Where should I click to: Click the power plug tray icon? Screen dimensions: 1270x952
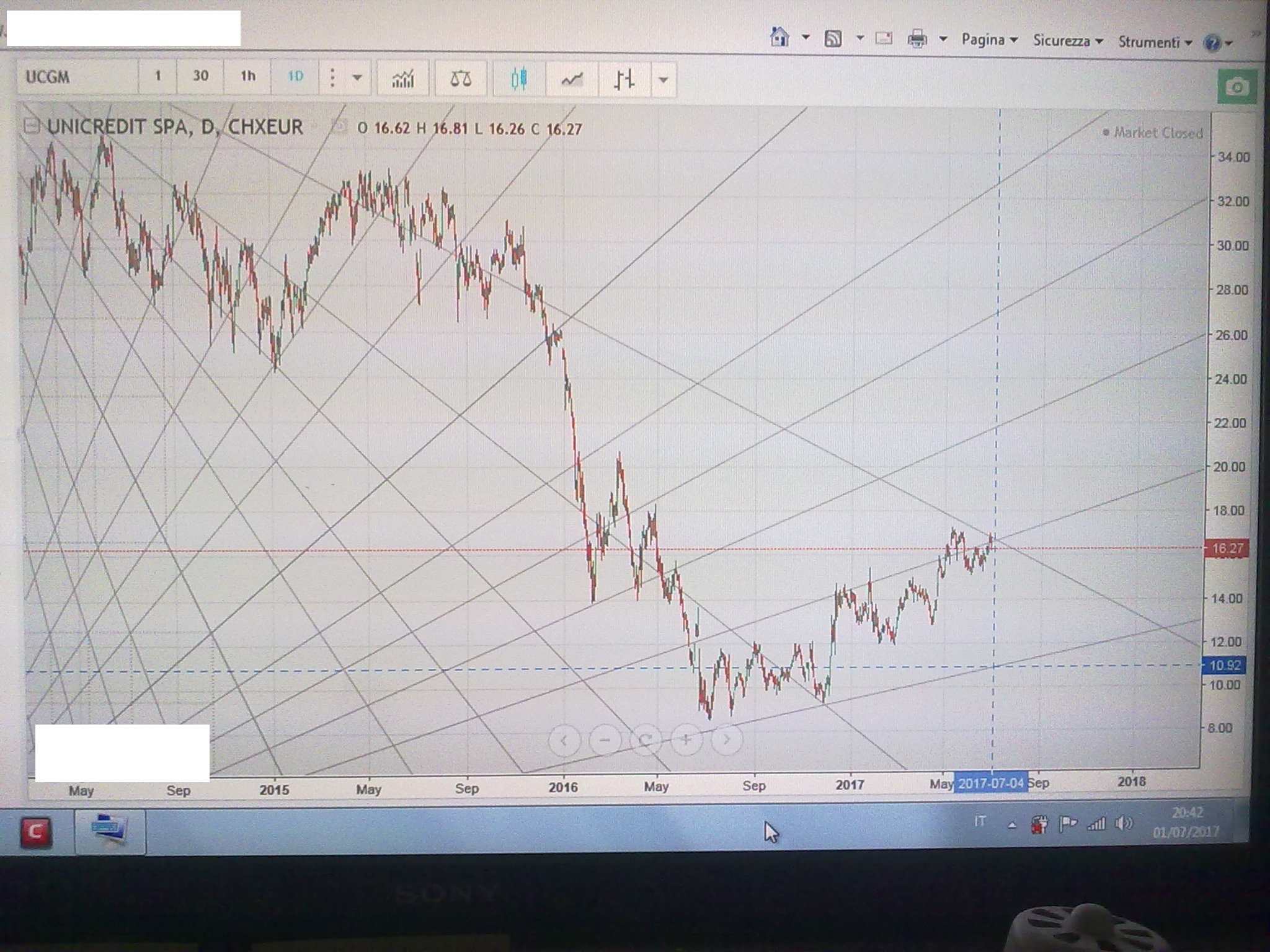[x=1040, y=825]
